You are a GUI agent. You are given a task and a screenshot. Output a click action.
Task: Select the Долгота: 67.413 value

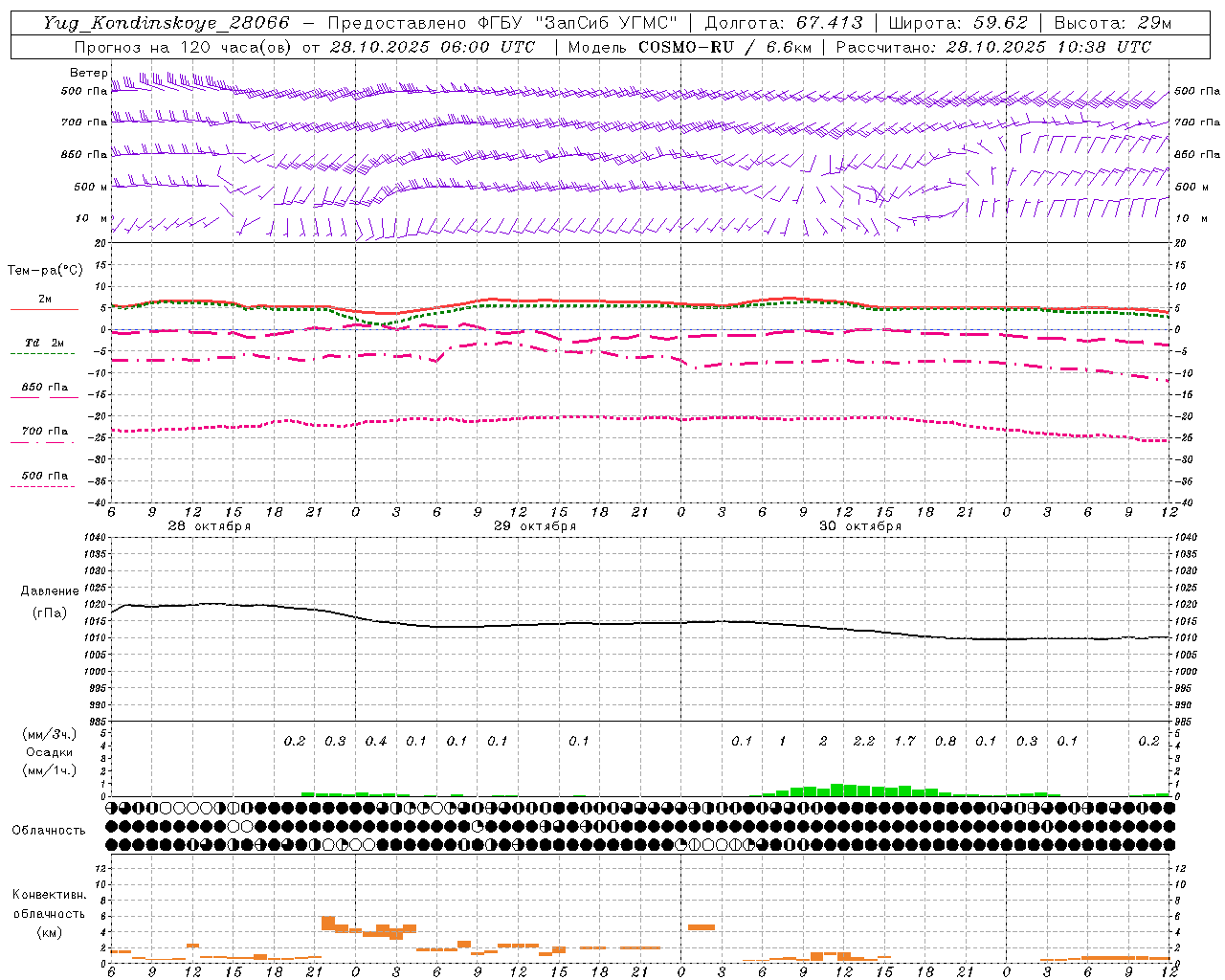[x=784, y=23]
